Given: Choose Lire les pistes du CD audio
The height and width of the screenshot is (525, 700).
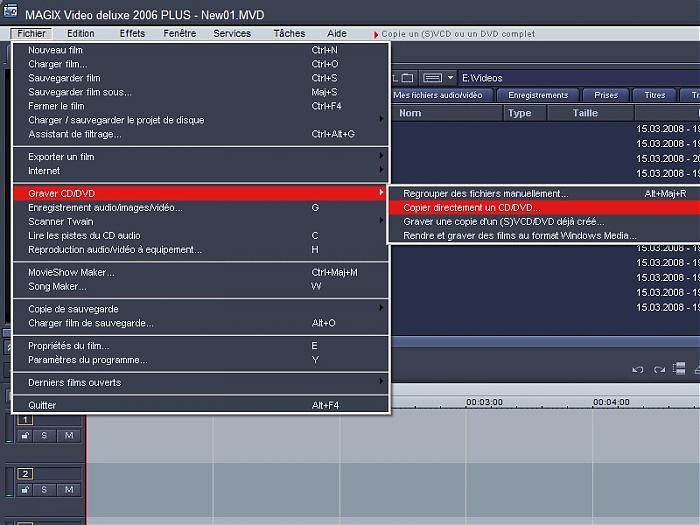Looking at the screenshot, I should (201, 235).
